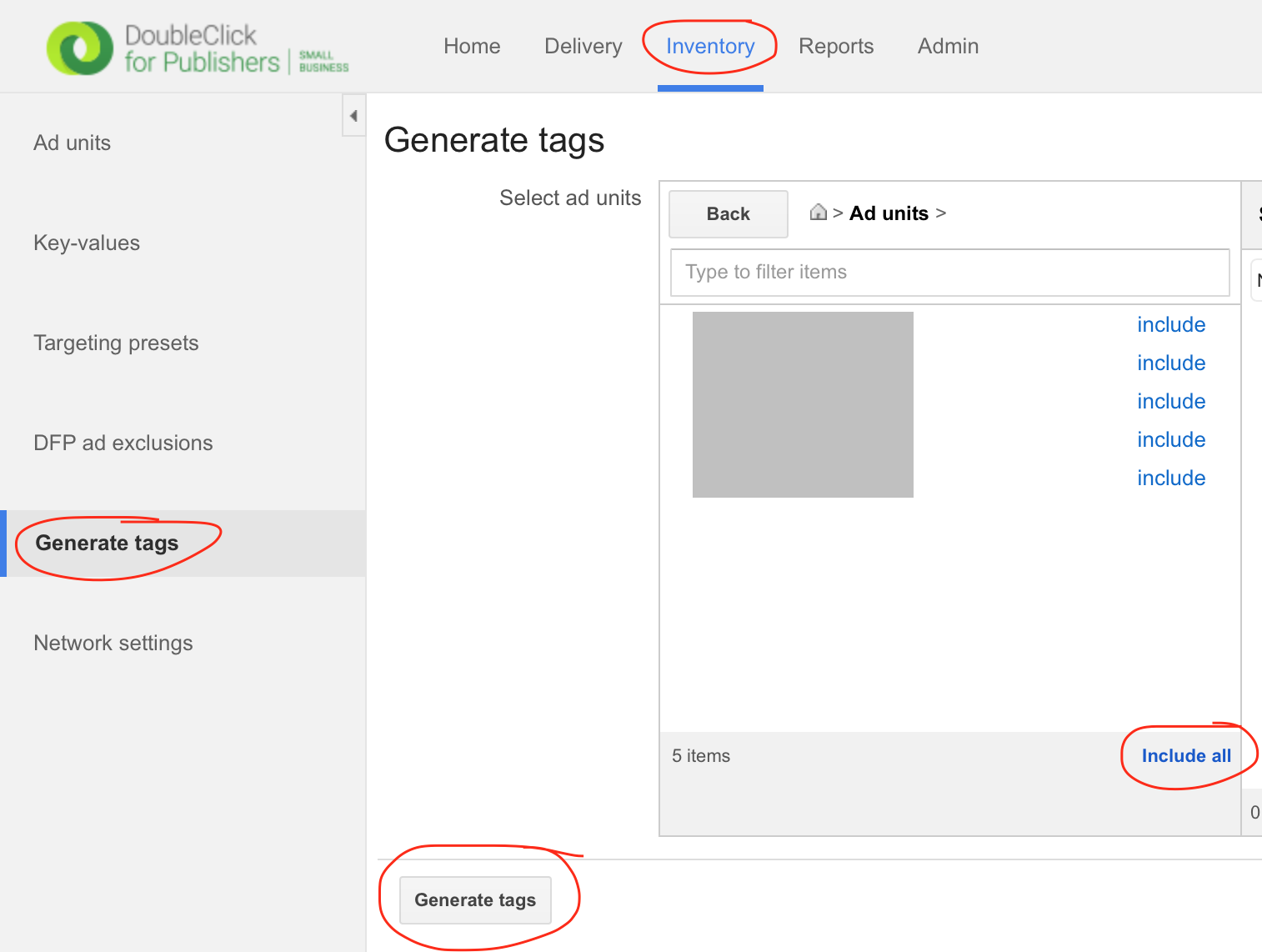Select the Inventory tab
Viewport: 1262px width, 952px height.
710,46
